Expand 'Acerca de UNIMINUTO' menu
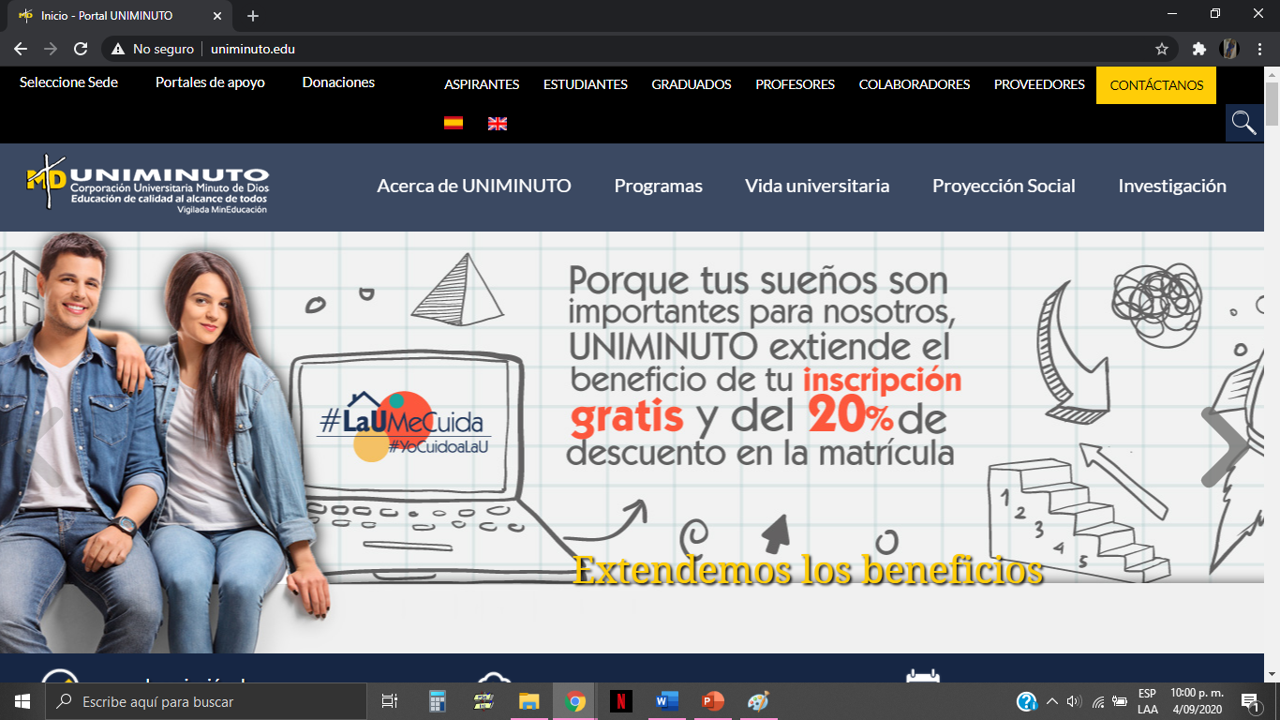Screen dimensions: 1280x720 [x=474, y=186]
